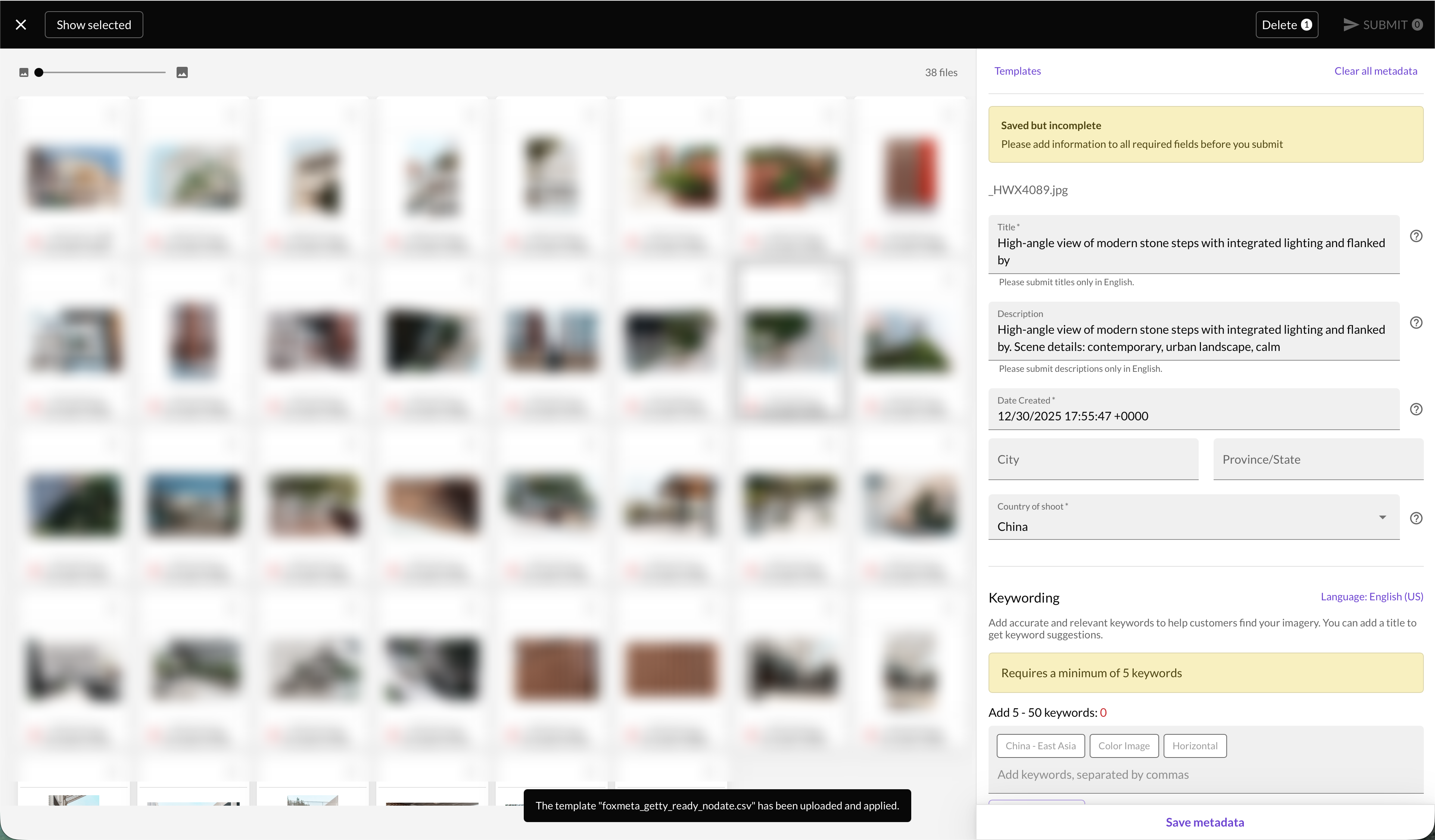Open the help icon beside Title field
Screen dimensions: 1435x840
tap(1416, 236)
